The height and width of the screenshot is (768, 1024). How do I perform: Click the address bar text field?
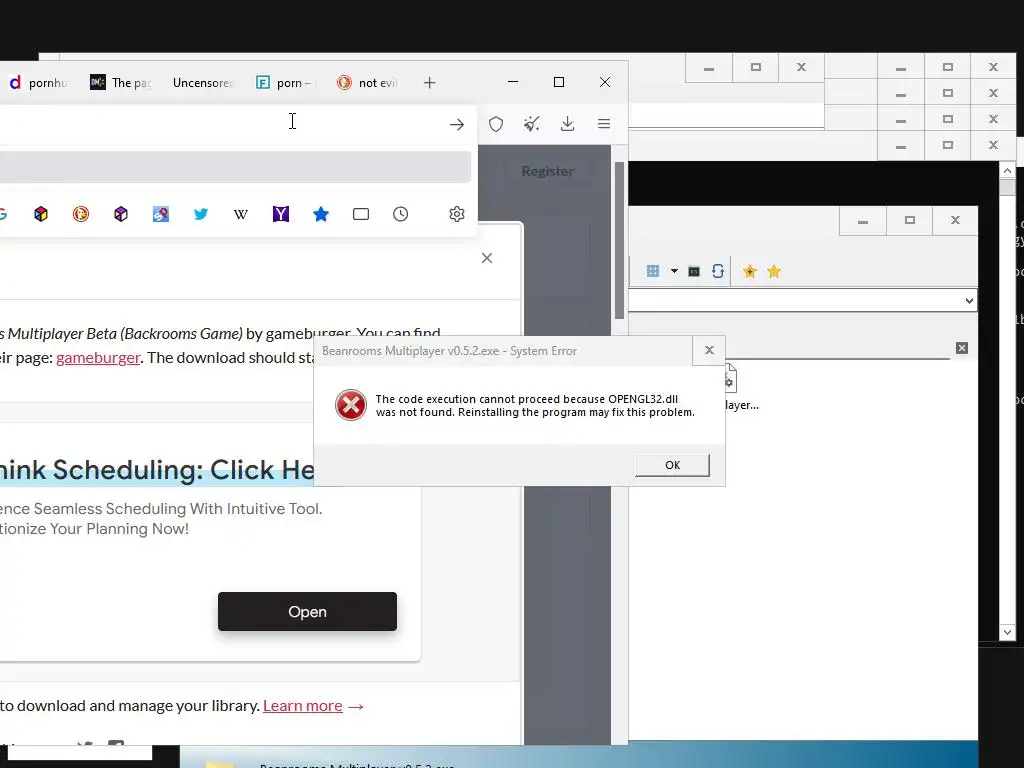(222, 124)
